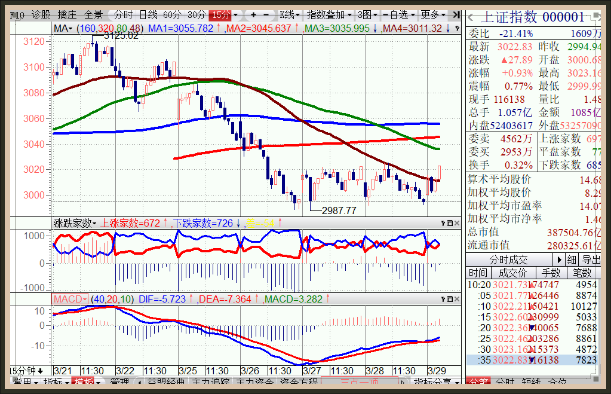This screenshot has width=611, height=394.
Task: Close the MACD sub-panel
Action: [x=457, y=299]
